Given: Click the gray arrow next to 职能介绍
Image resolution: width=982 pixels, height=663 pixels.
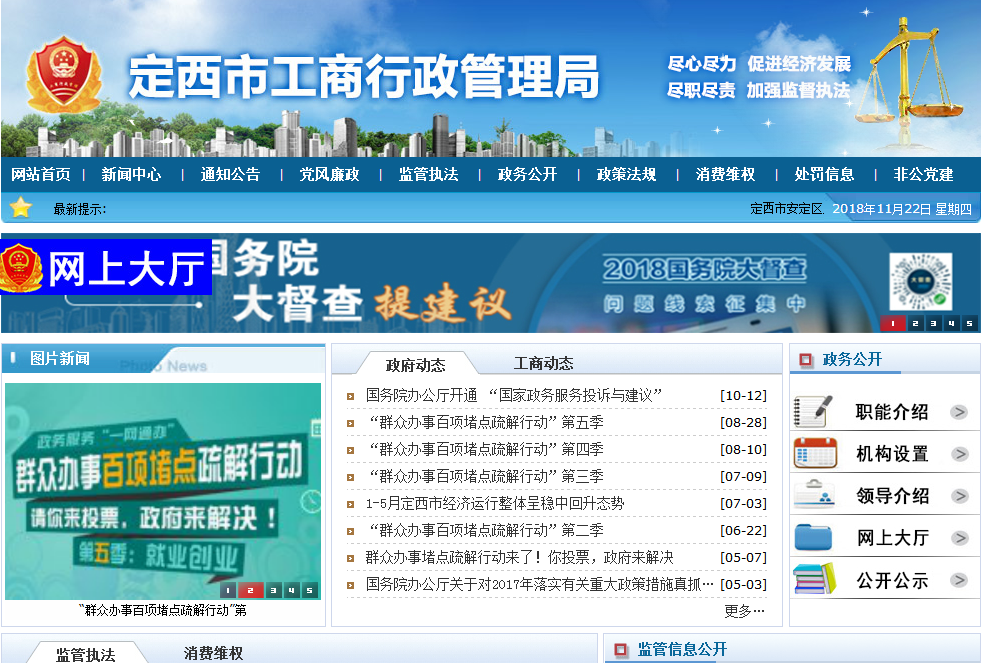Looking at the screenshot, I should click(x=959, y=412).
